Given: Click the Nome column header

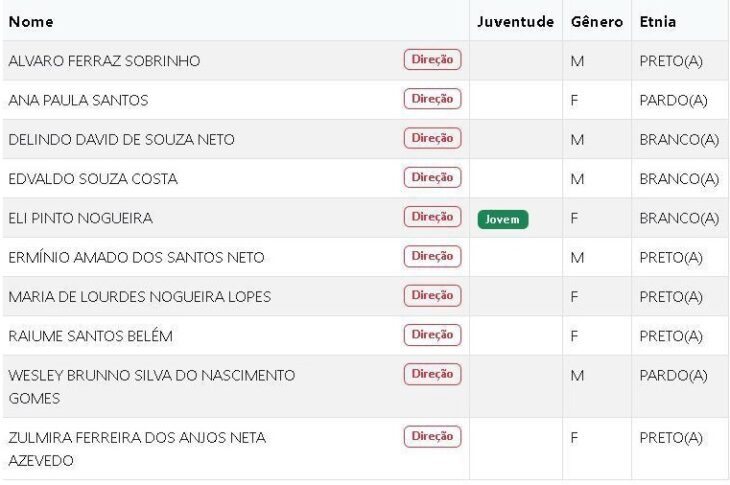Looking at the screenshot, I should [x=31, y=21].
